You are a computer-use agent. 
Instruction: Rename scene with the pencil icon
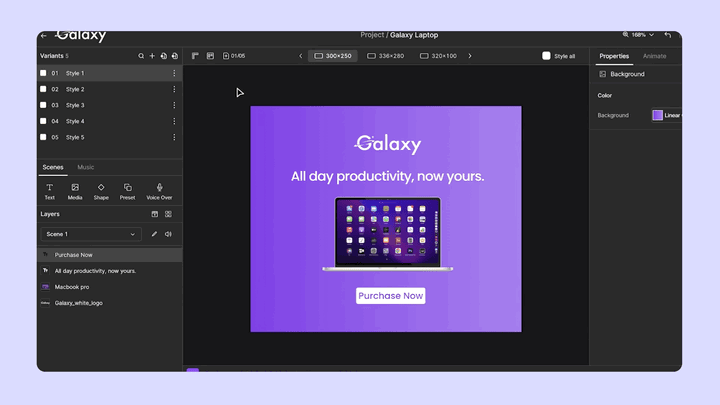click(154, 234)
